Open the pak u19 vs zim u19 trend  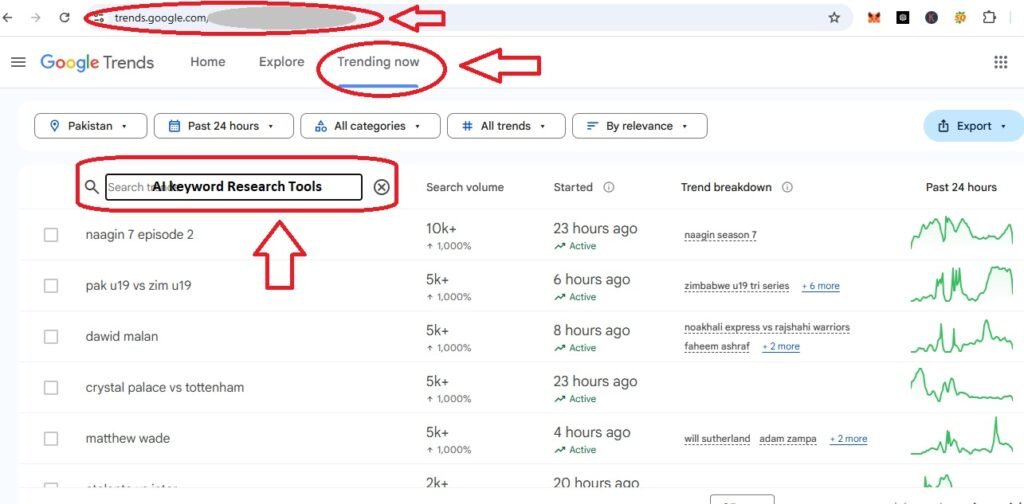point(138,285)
